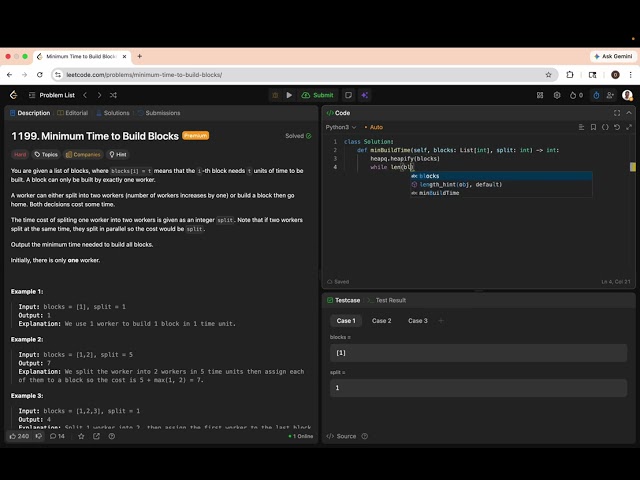The width and height of the screenshot is (640, 480).
Task: Dislike the problem with thumbs down
Action: [39, 436]
